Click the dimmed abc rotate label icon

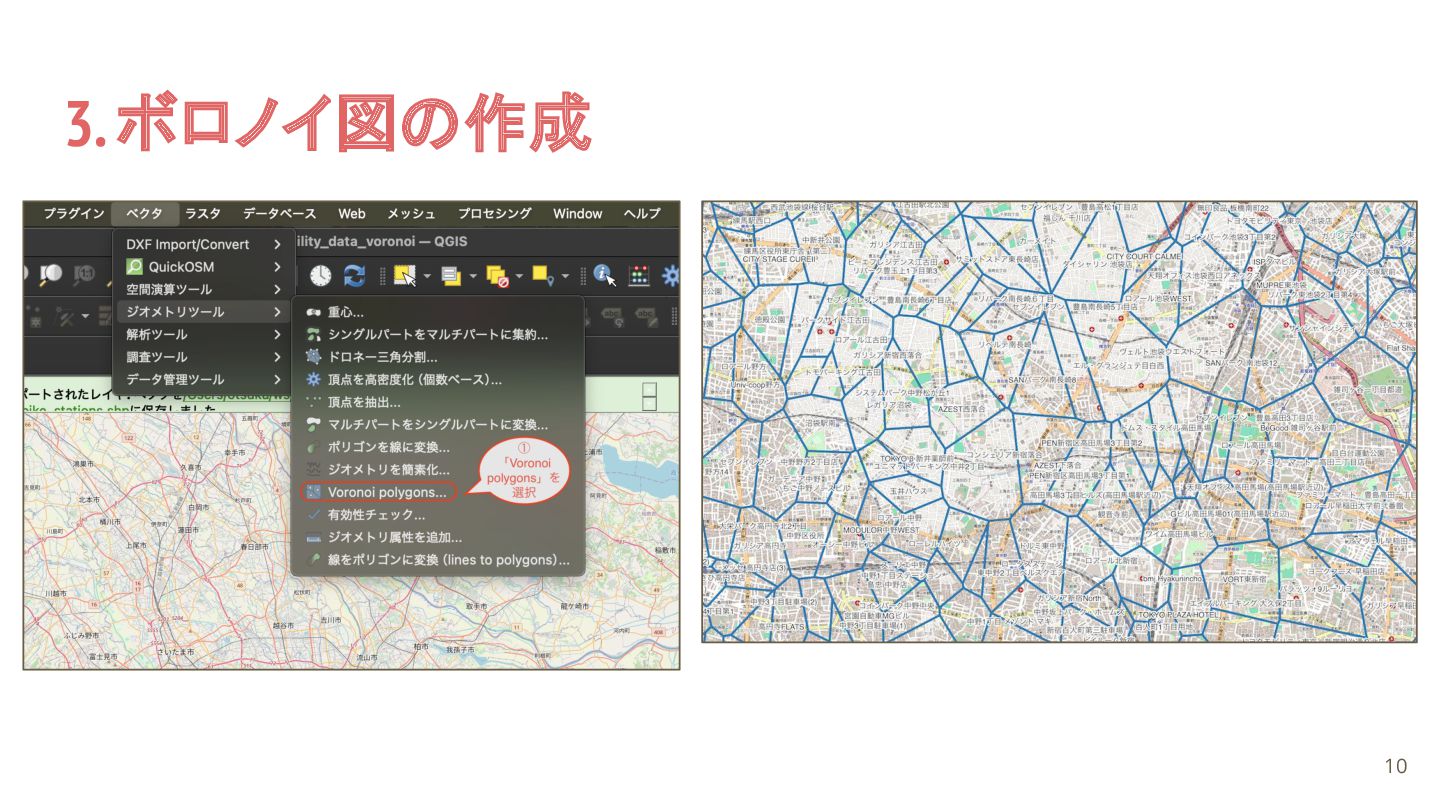[611, 316]
